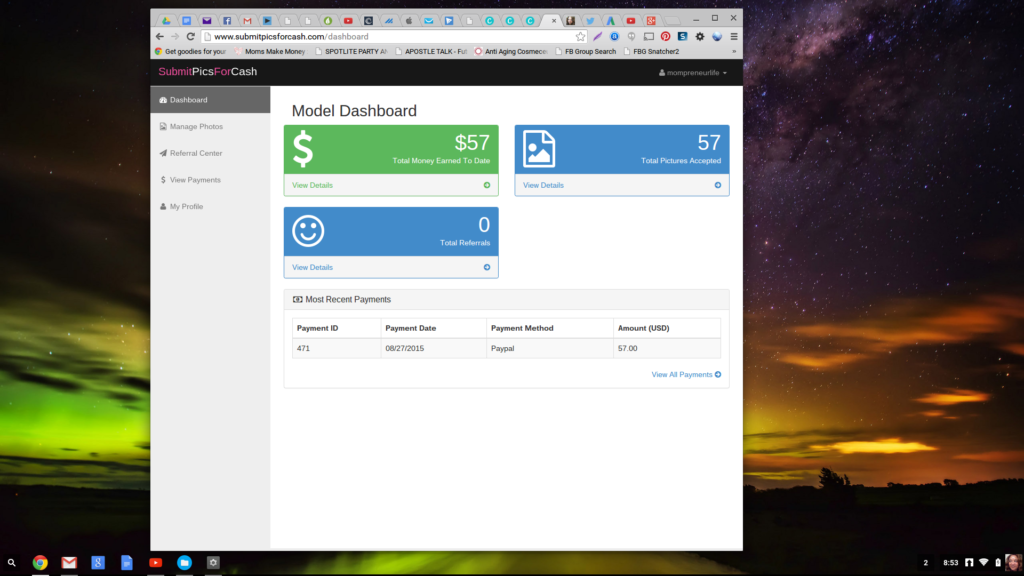1024x576 pixels.
Task: Switch to the Google Plus browser tab
Action: coord(651,21)
